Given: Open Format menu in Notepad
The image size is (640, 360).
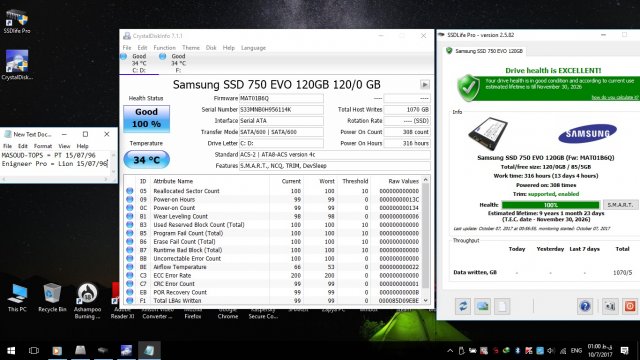Looking at the screenshot, I should [x=43, y=146].
